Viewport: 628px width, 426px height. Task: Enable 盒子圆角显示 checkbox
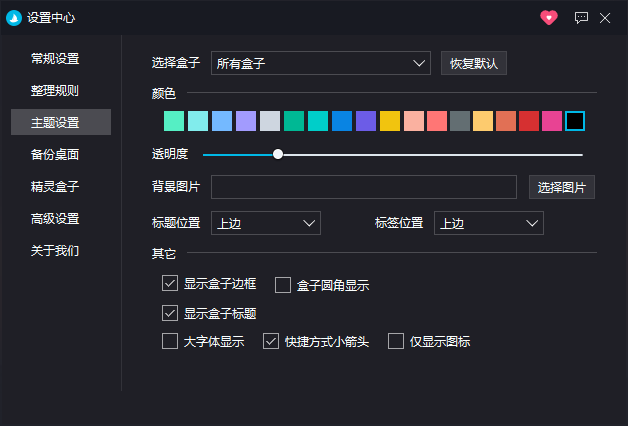click(283, 285)
